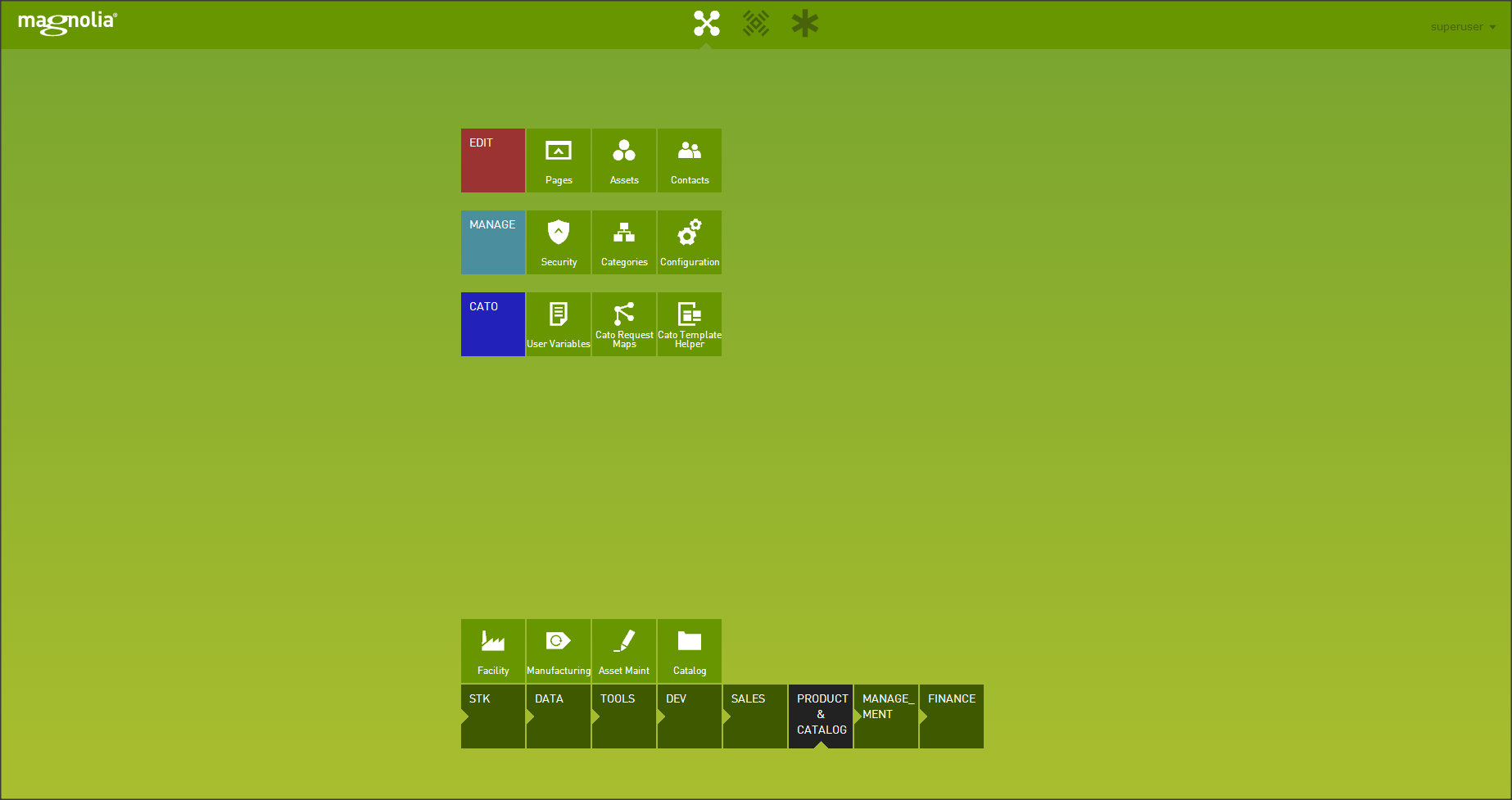
Task: Expand the TOOLS app group
Action: pos(623,716)
